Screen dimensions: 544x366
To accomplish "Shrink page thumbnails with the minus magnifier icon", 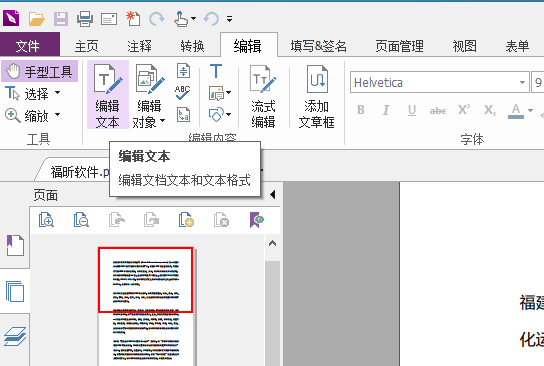I will 81,219.
